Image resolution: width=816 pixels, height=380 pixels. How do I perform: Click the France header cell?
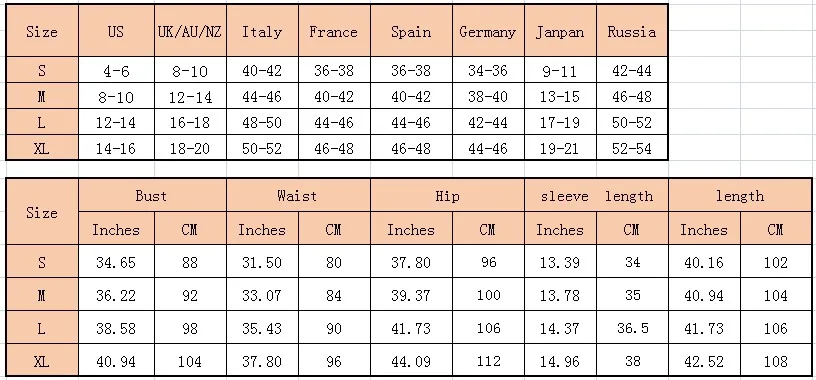334,31
